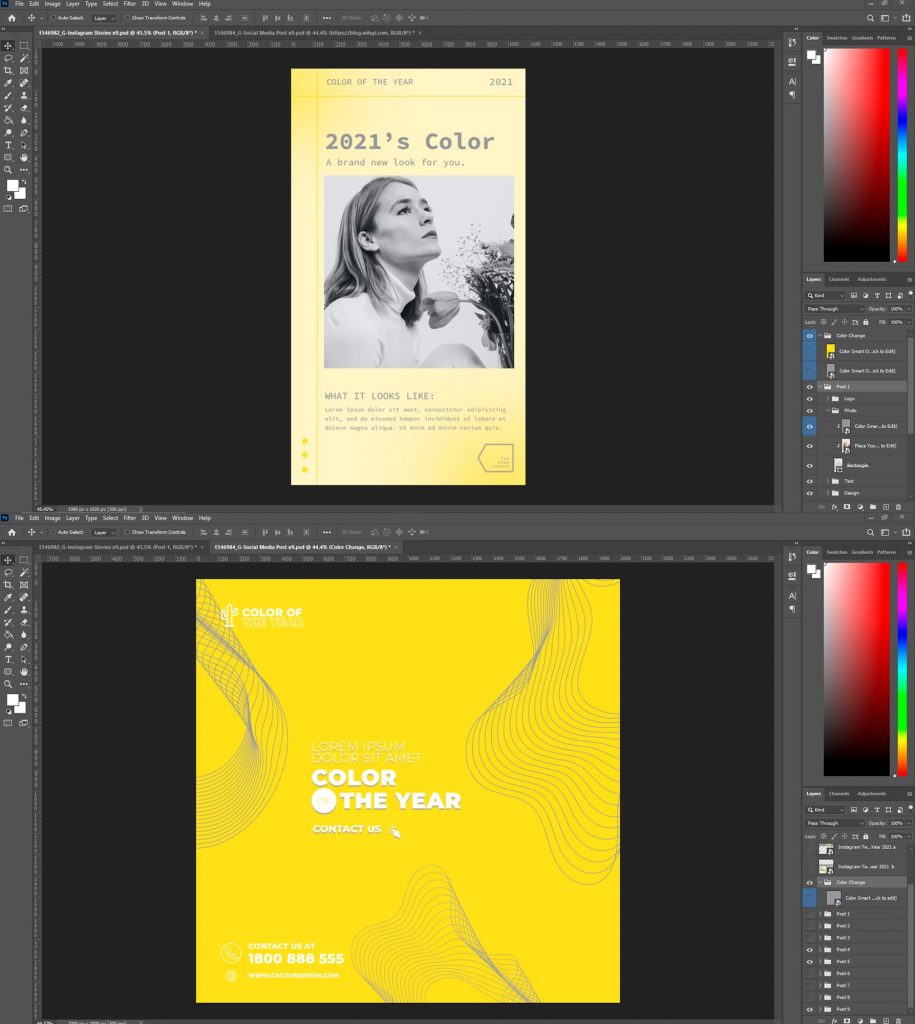Open Image menu in top window

(x=52, y=4)
